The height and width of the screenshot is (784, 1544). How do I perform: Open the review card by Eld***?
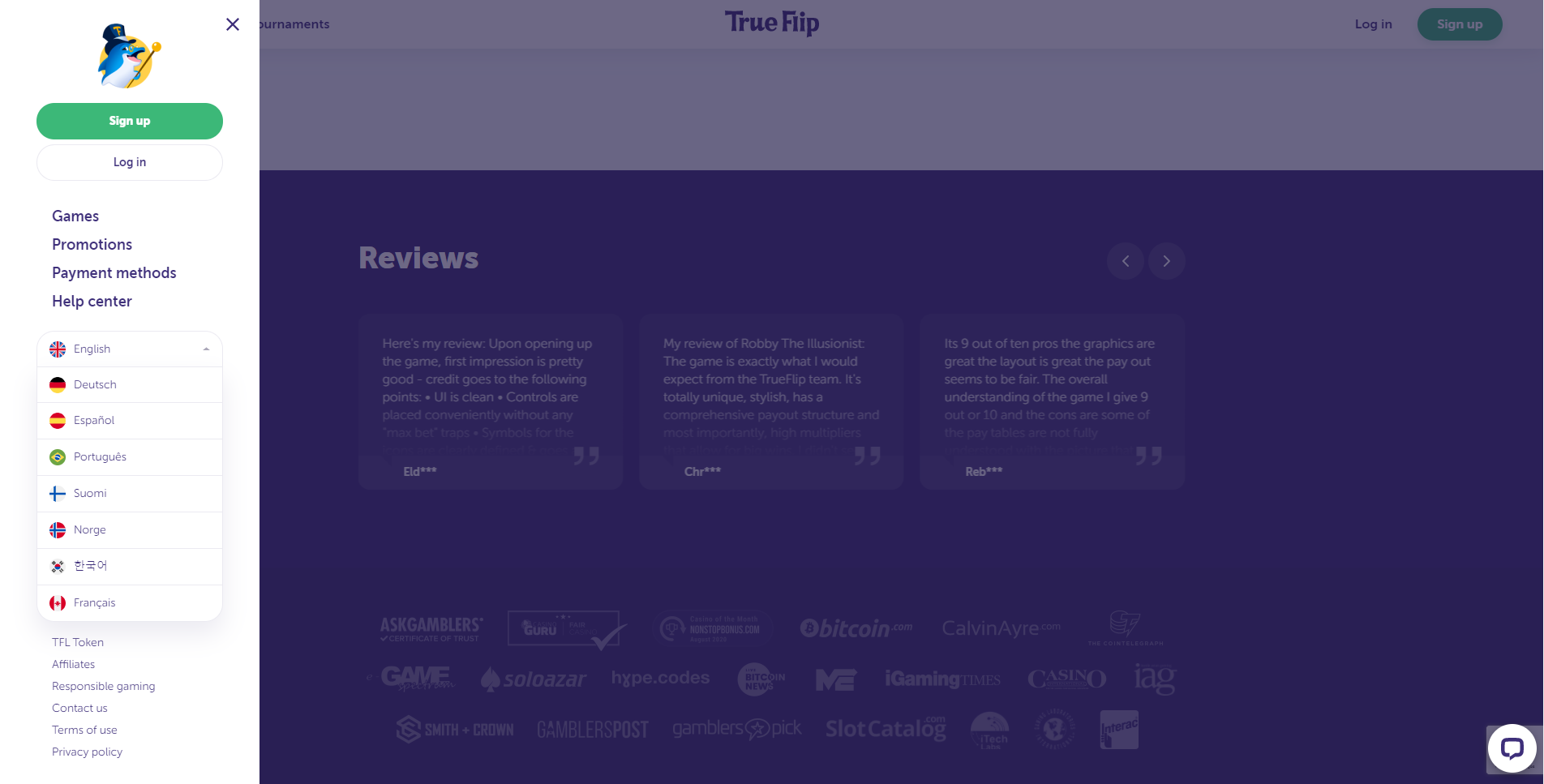coord(491,401)
